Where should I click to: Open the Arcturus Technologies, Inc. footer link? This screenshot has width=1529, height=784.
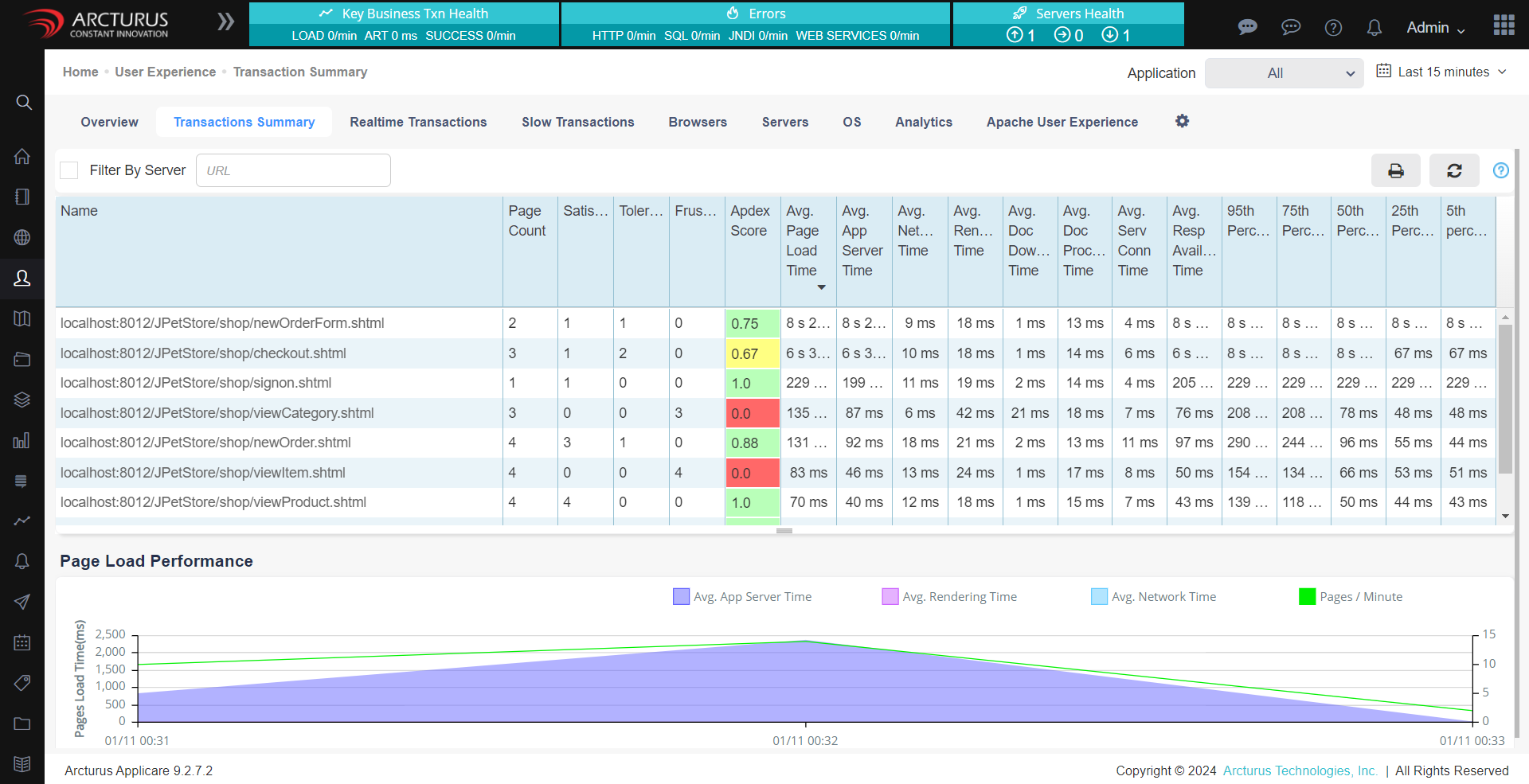[1300, 770]
